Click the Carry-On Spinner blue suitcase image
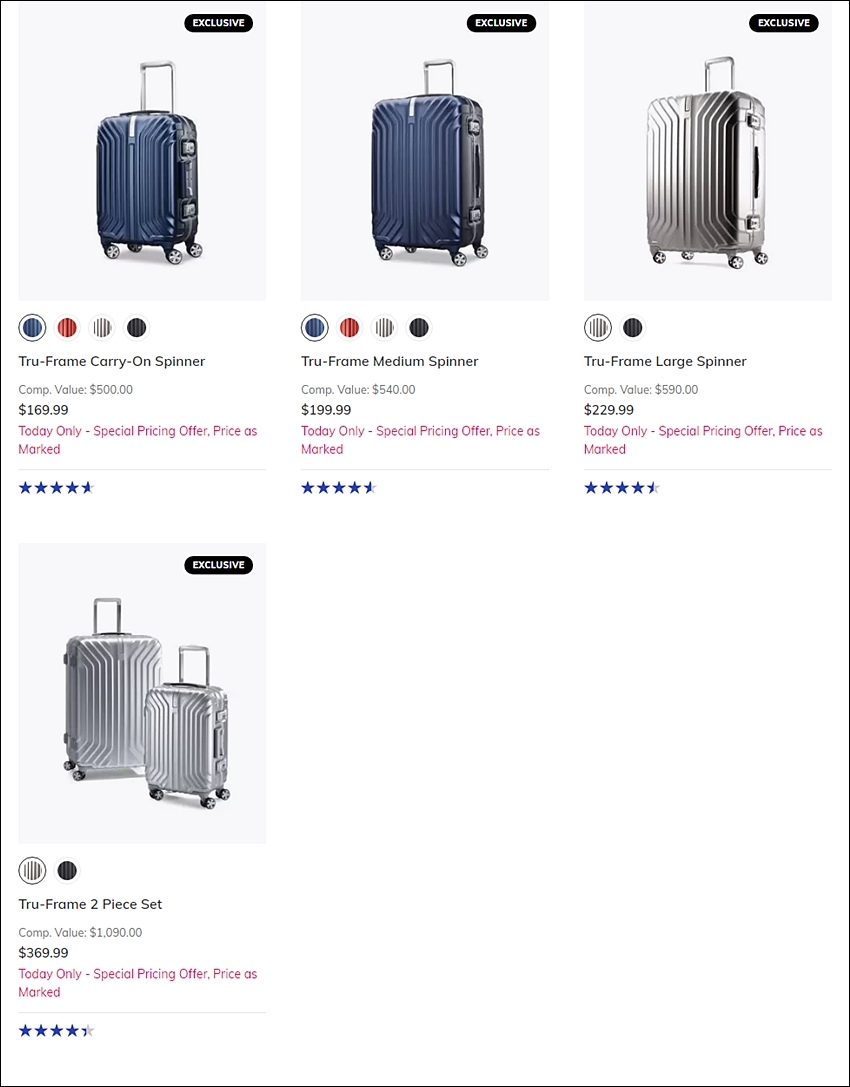This screenshot has width=850, height=1087. pyautogui.click(x=142, y=153)
